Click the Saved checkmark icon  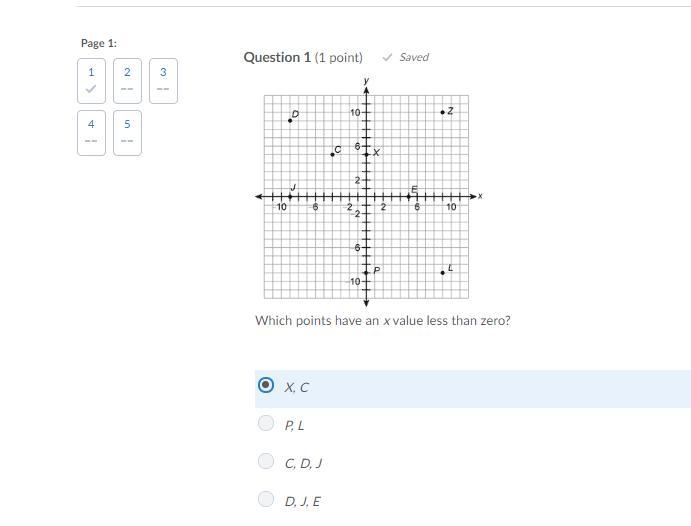[387, 58]
